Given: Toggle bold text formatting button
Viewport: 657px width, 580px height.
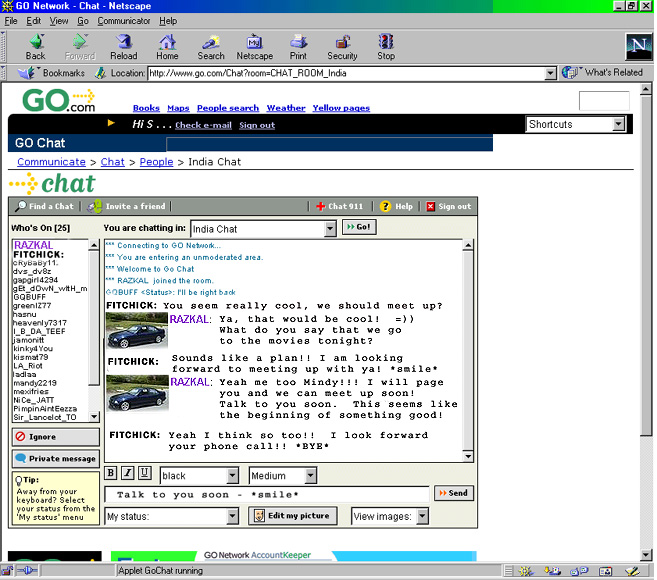Looking at the screenshot, I should click(x=112, y=473).
